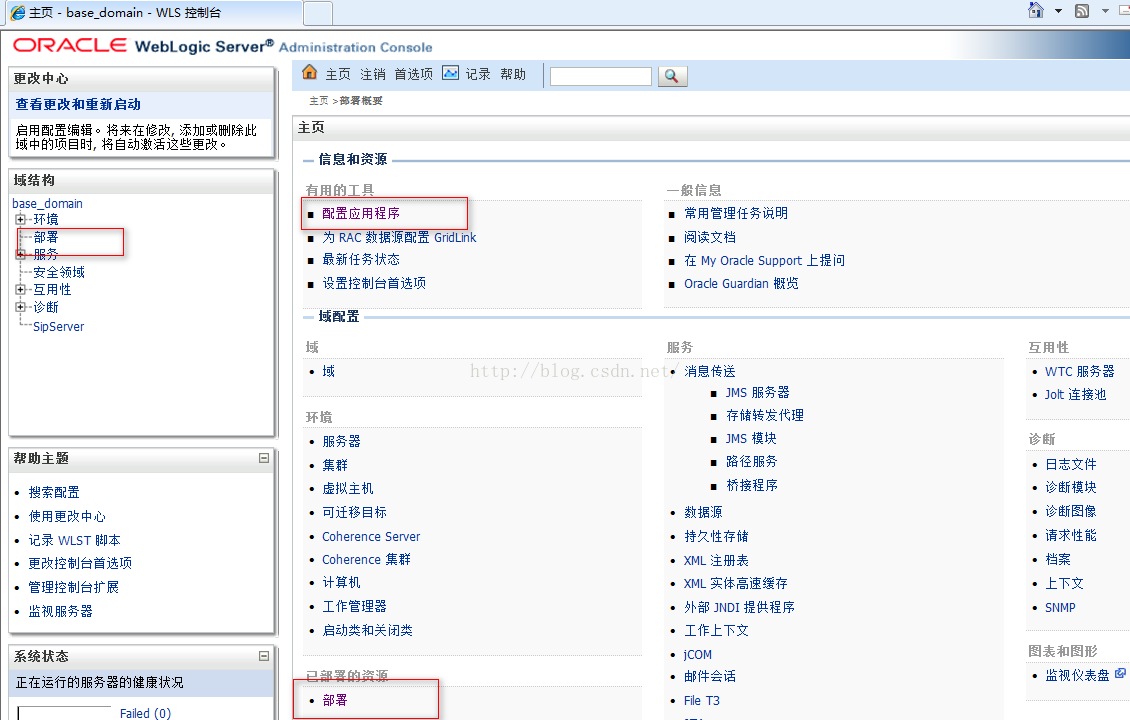1130x720 pixels.
Task: Select 部署 in the domain tree
Action: point(45,237)
